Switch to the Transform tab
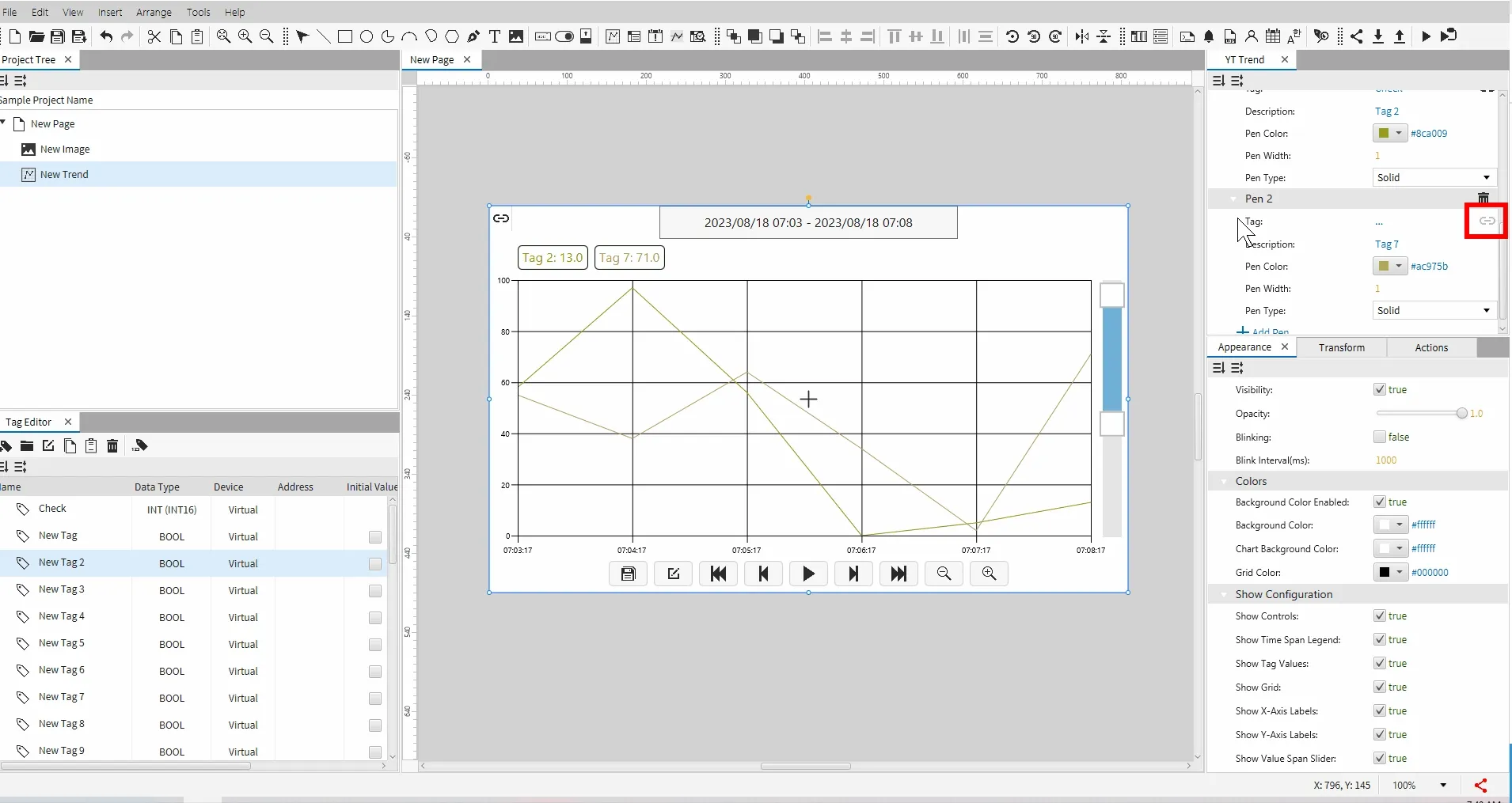Viewport: 1512px width, 803px height. click(1341, 347)
